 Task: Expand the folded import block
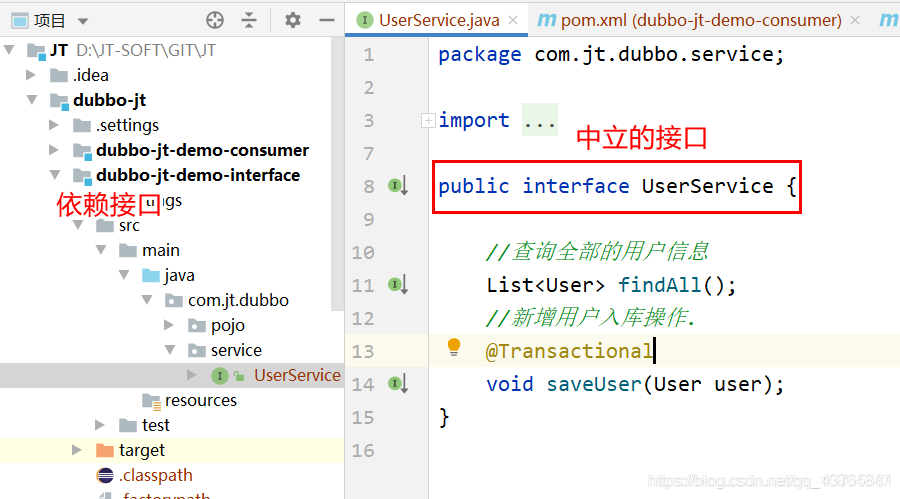pyautogui.click(x=428, y=121)
